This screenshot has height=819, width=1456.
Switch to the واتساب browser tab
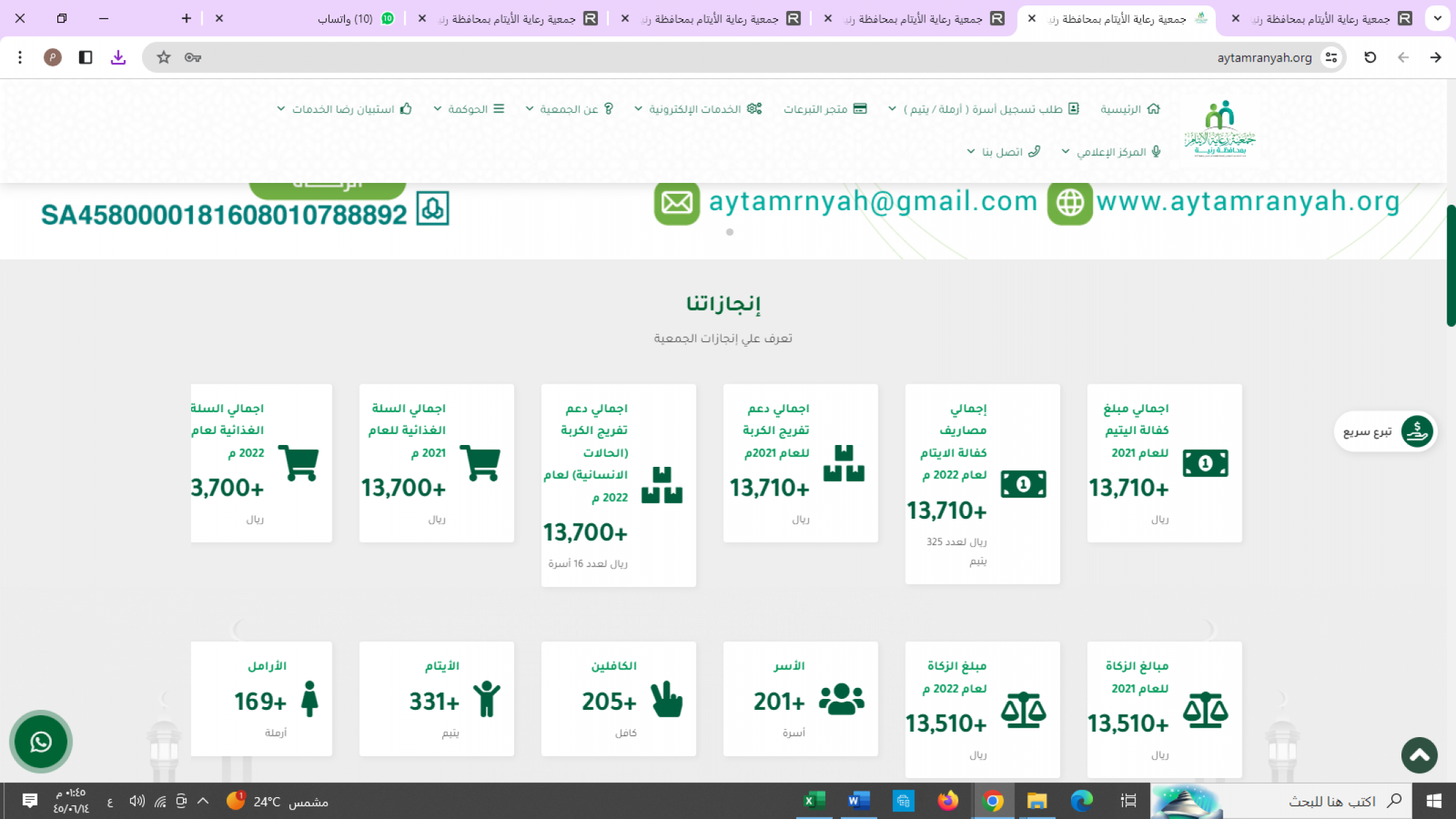pos(346,18)
